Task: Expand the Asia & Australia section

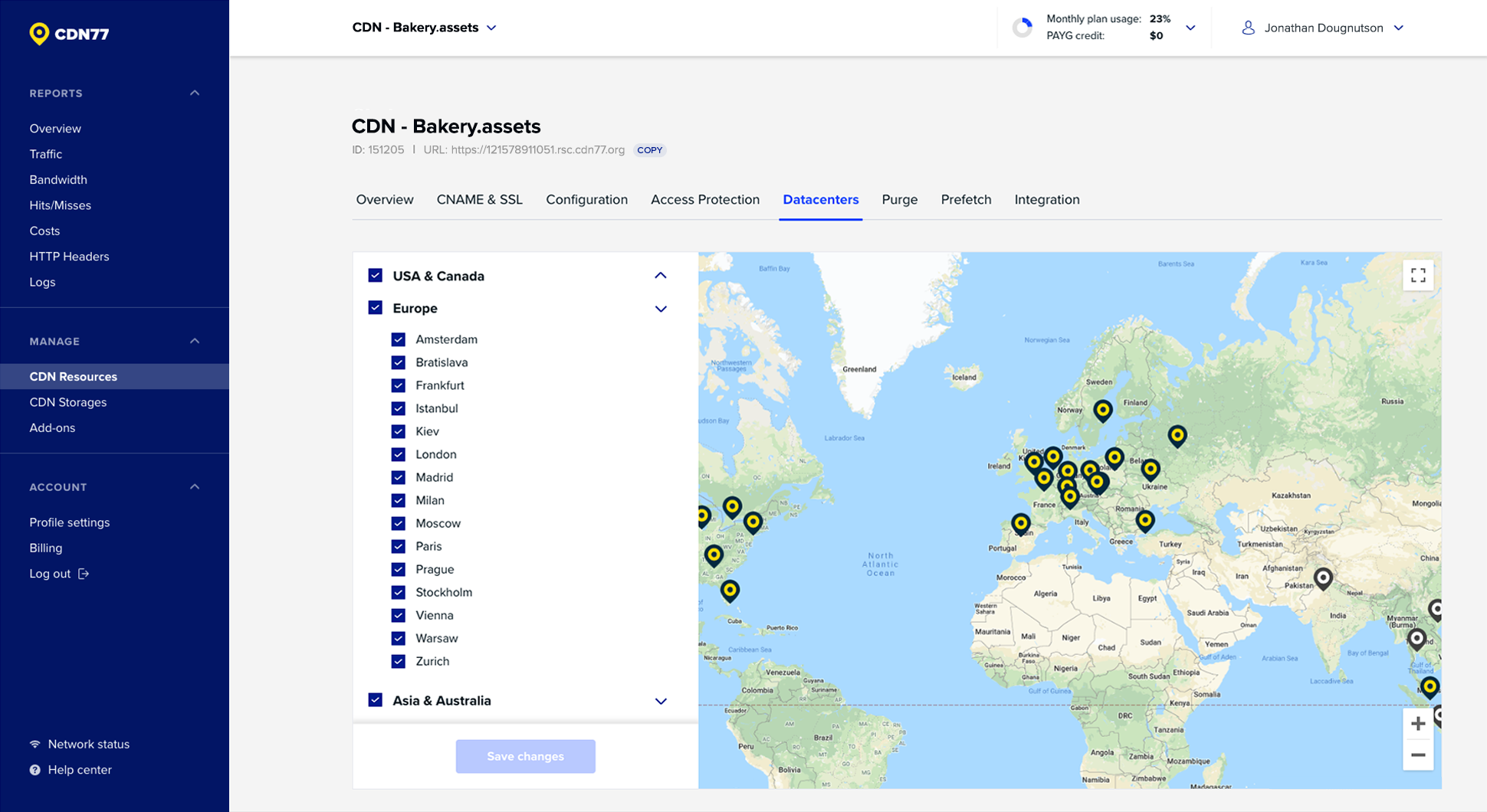Action: coord(660,701)
